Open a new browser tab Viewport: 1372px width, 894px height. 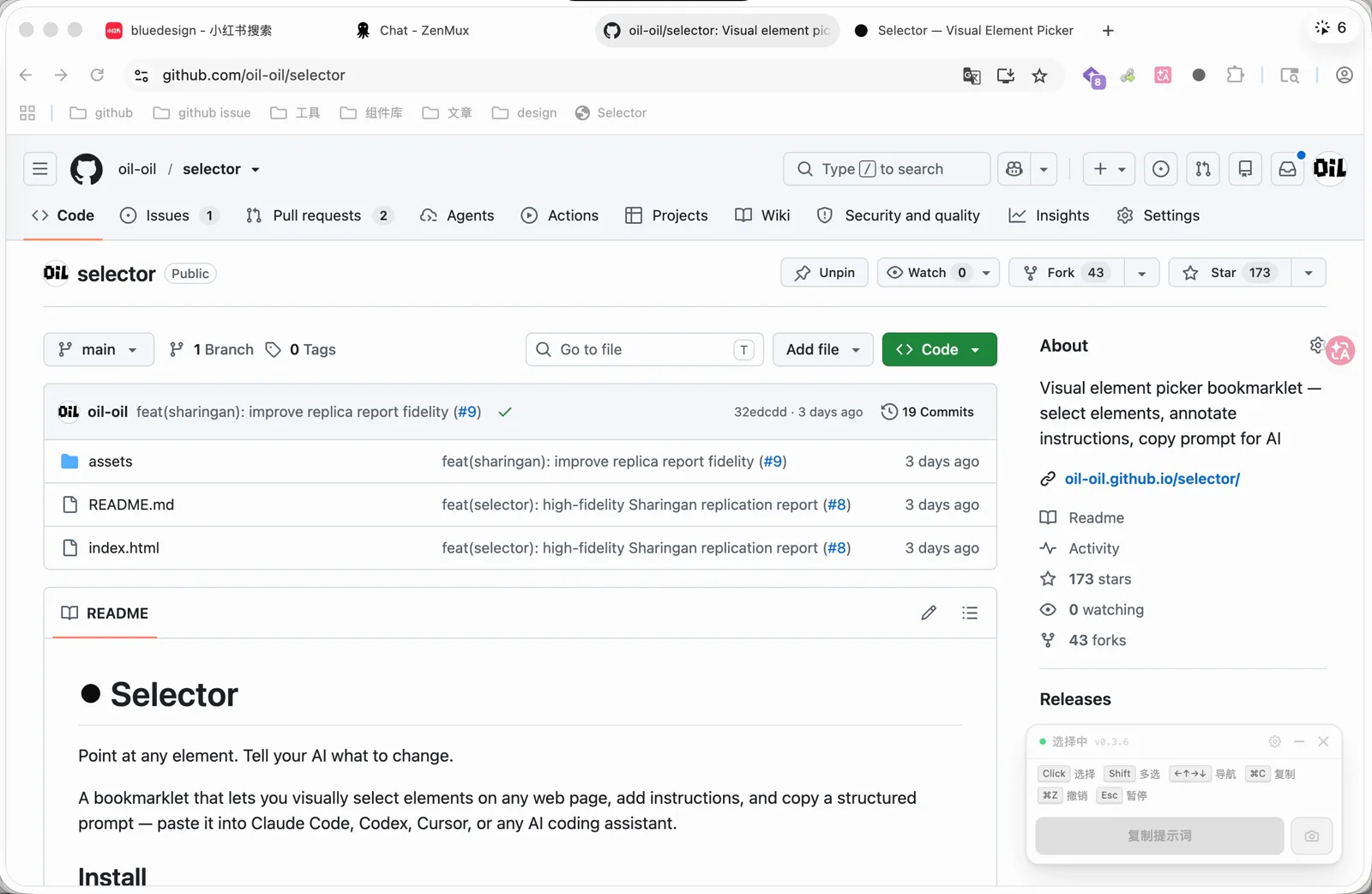1108,30
